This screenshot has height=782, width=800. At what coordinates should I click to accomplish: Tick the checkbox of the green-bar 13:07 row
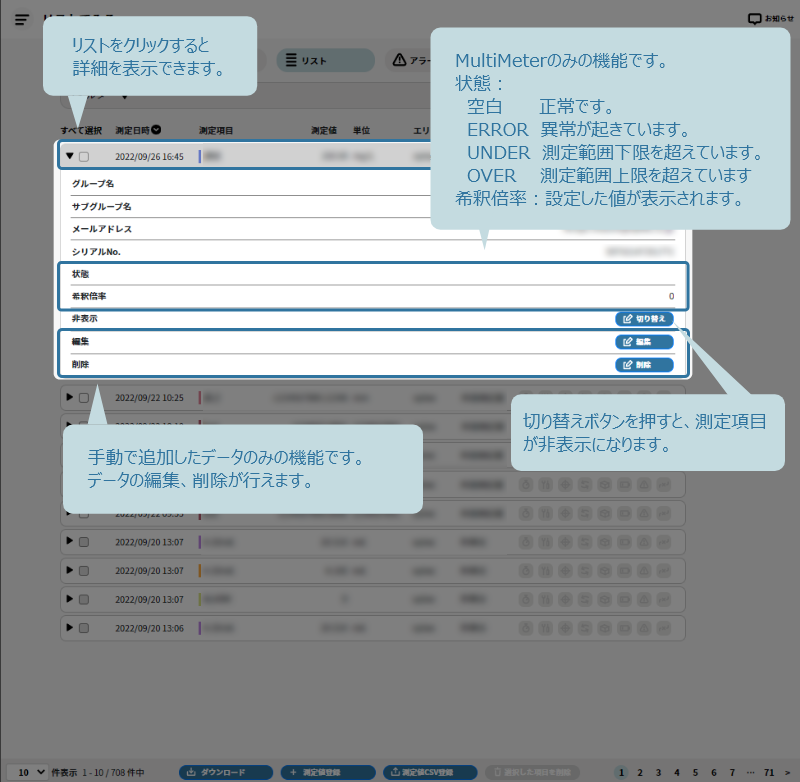click(x=84, y=599)
